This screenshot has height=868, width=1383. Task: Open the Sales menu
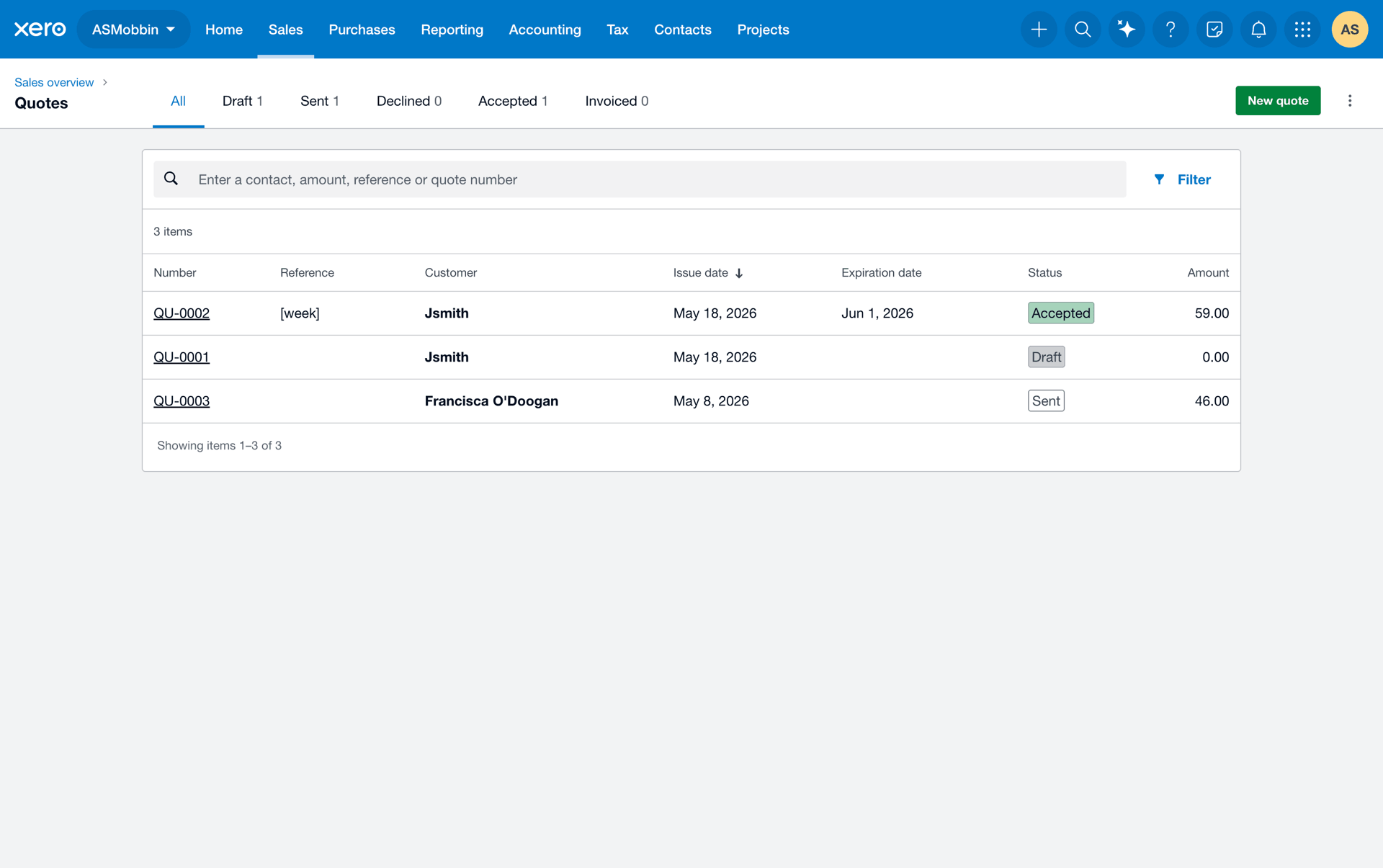[285, 30]
